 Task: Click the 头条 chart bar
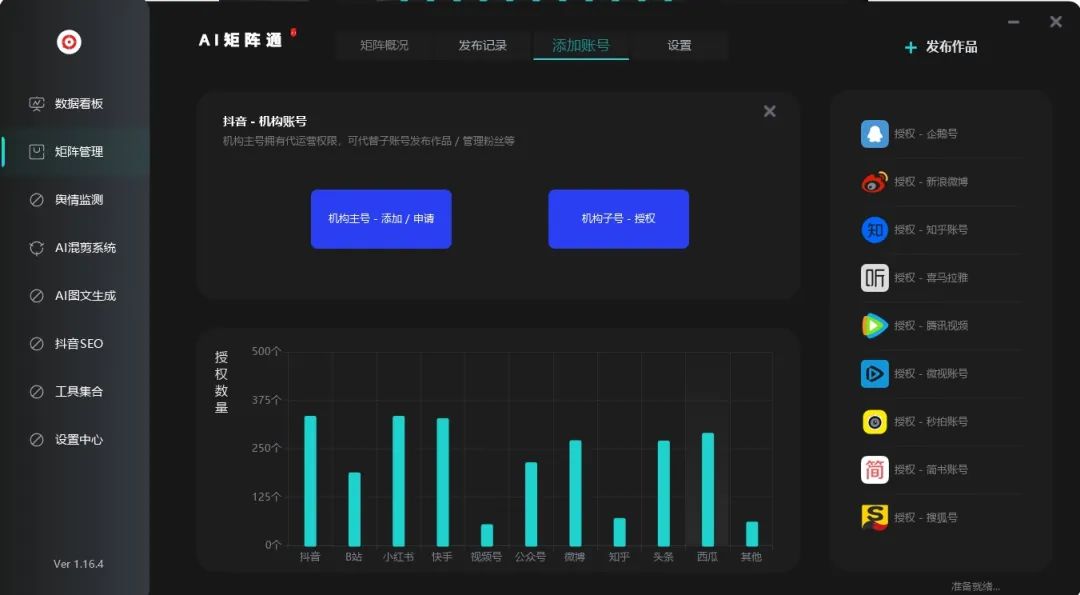(664, 494)
